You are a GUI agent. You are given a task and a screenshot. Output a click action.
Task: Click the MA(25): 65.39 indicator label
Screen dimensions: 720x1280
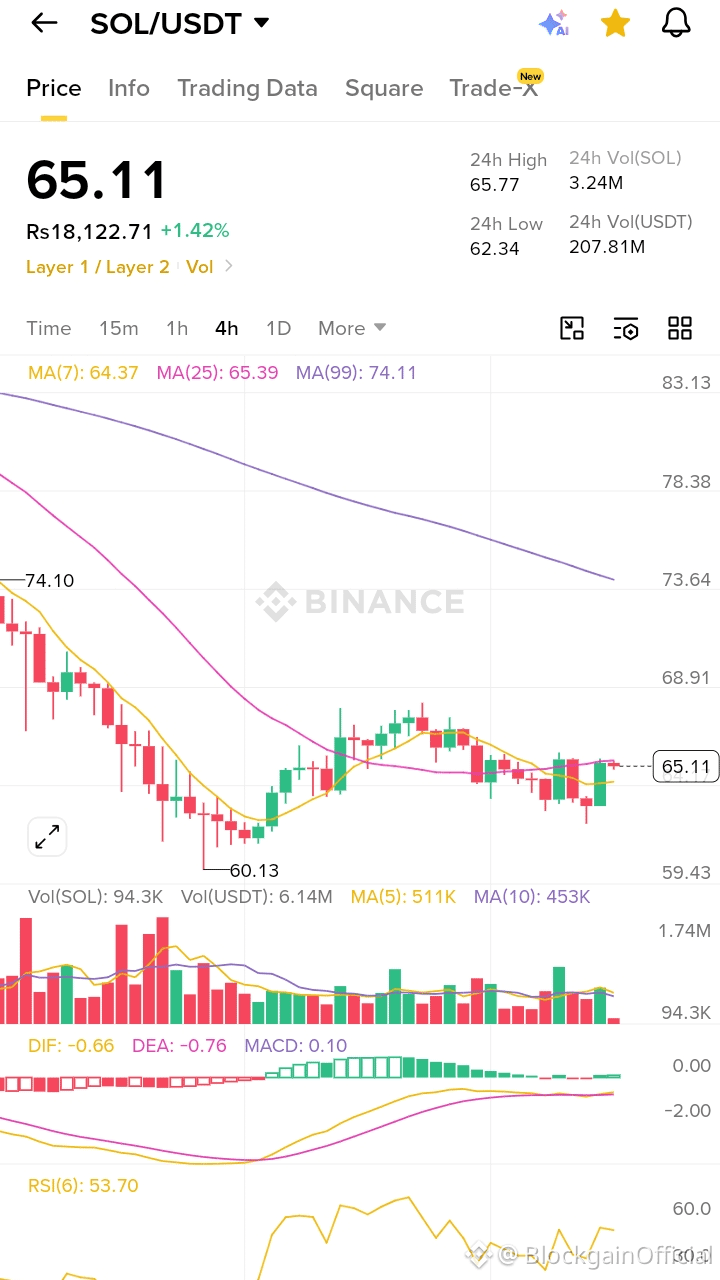(217, 373)
